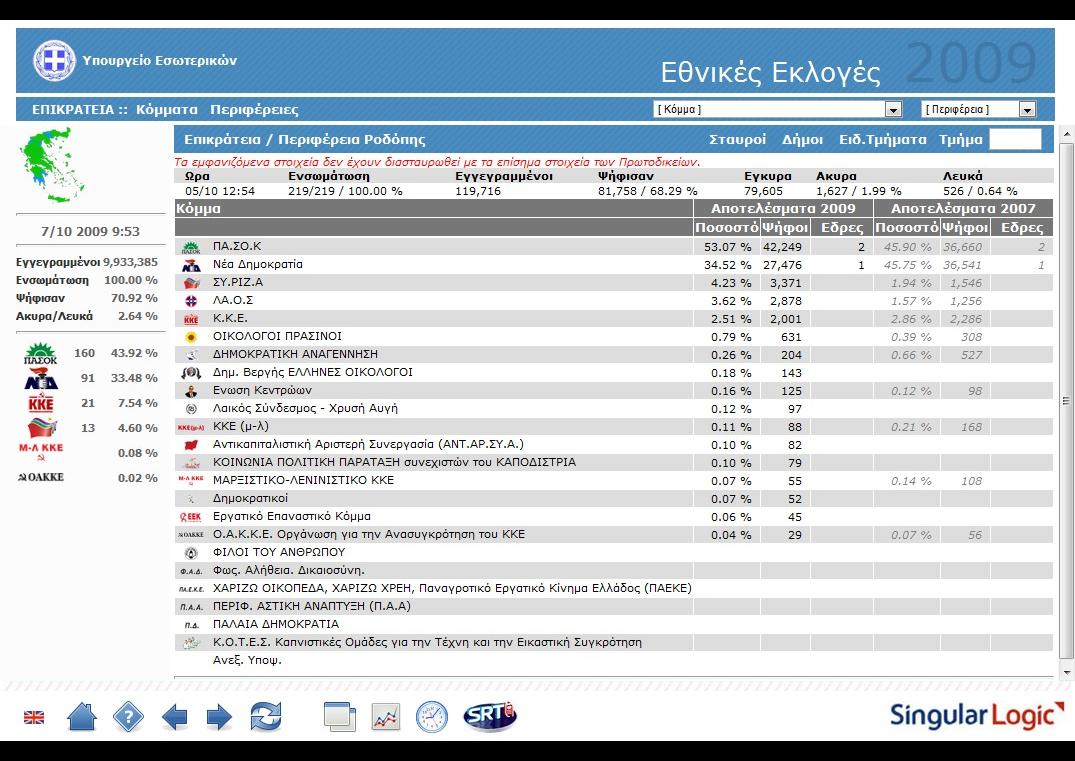Go back with the left arrow icon
Screen dimensions: 1075x761
click(x=174, y=718)
